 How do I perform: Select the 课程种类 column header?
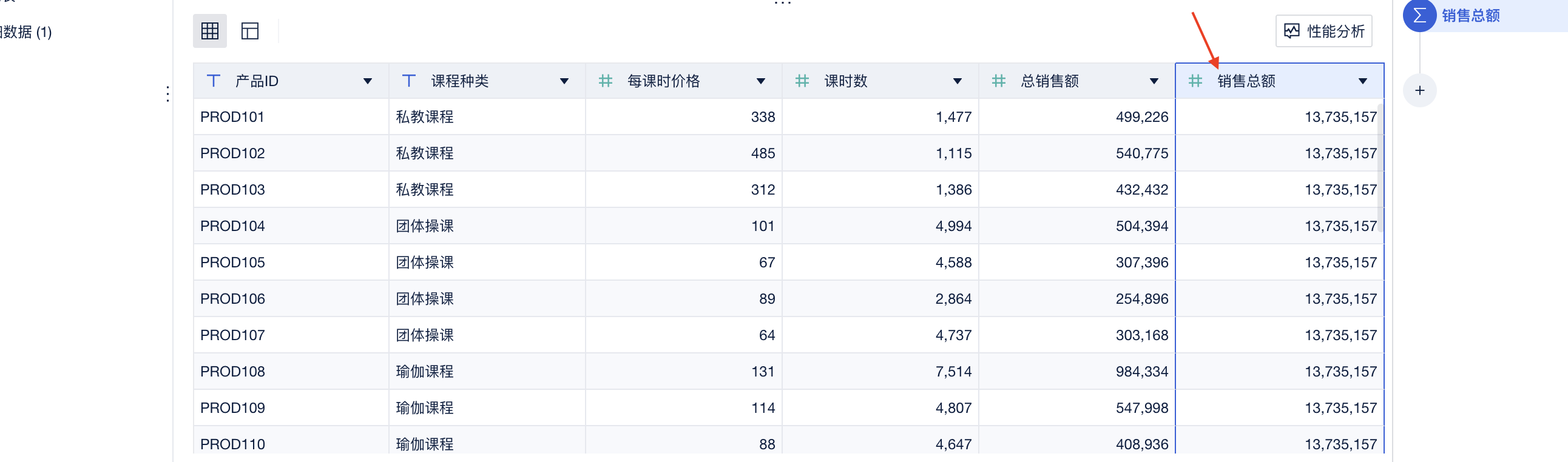point(487,81)
